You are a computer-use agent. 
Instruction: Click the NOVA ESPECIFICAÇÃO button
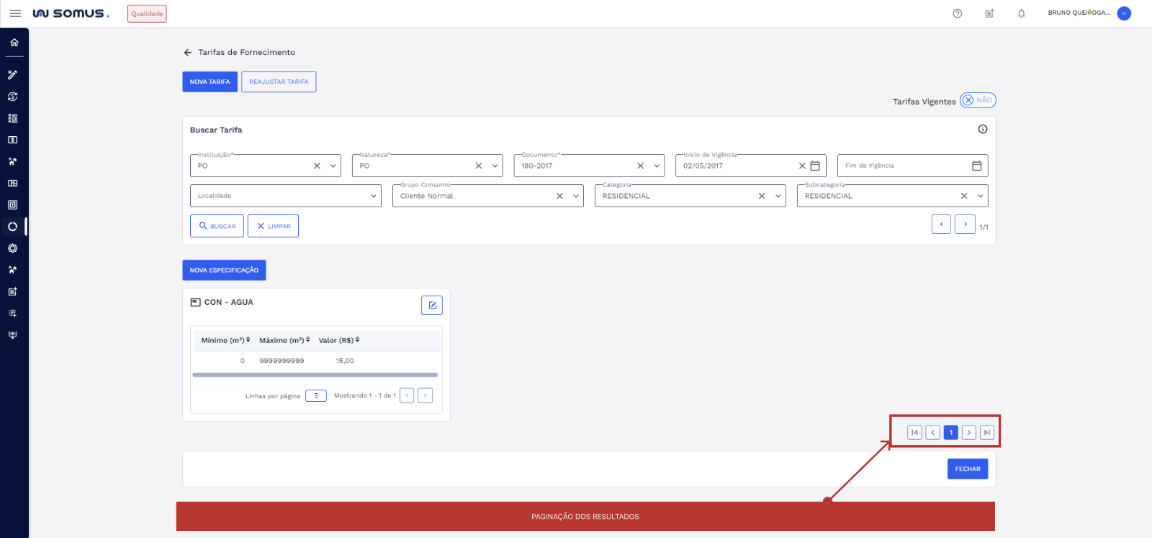click(x=224, y=270)
